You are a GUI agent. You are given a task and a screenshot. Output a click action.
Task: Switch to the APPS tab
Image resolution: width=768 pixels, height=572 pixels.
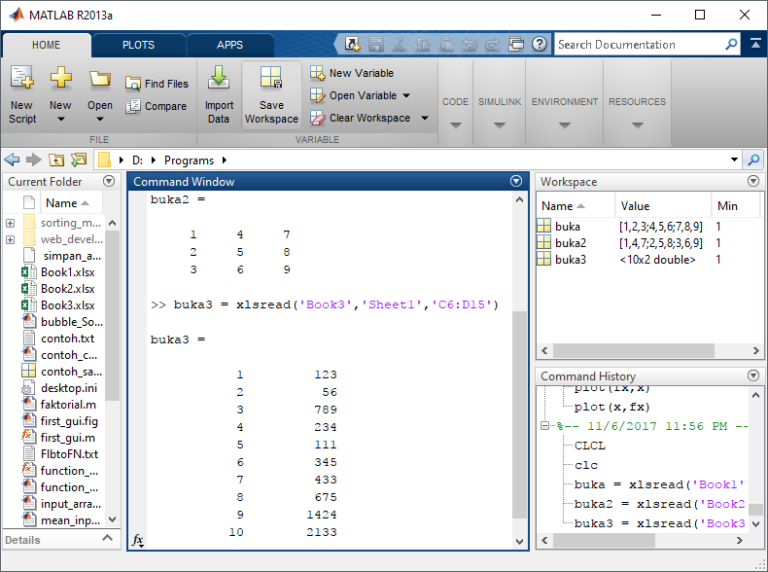[230, 45]
